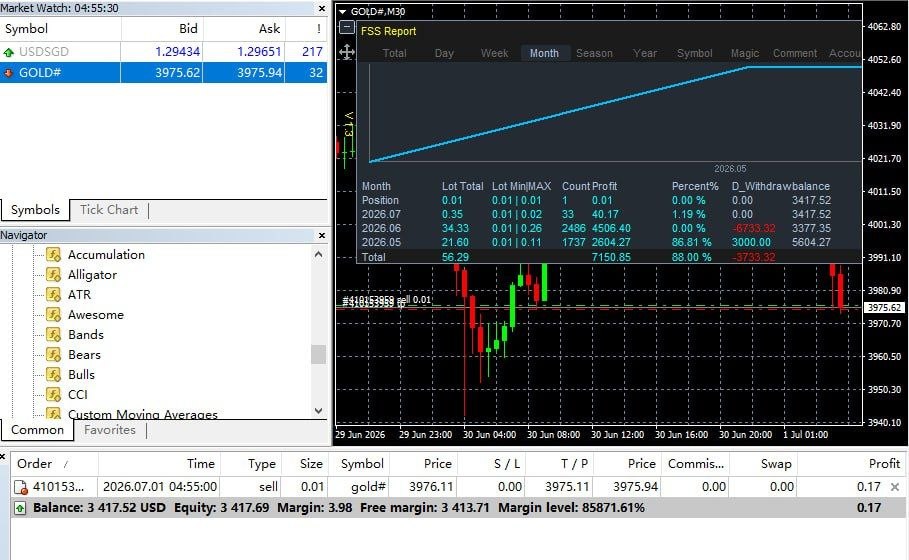Click the Bulls indicator icon

click(x=53, y=374)
